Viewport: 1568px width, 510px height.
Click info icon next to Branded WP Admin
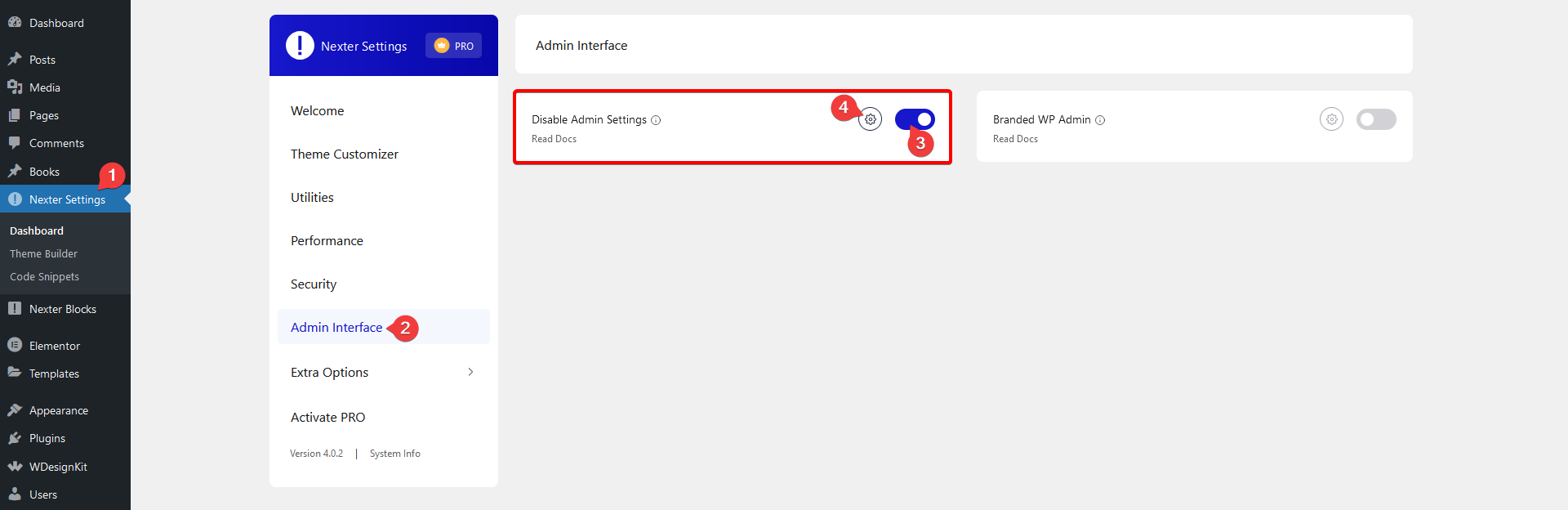[x=1100, y=120]
